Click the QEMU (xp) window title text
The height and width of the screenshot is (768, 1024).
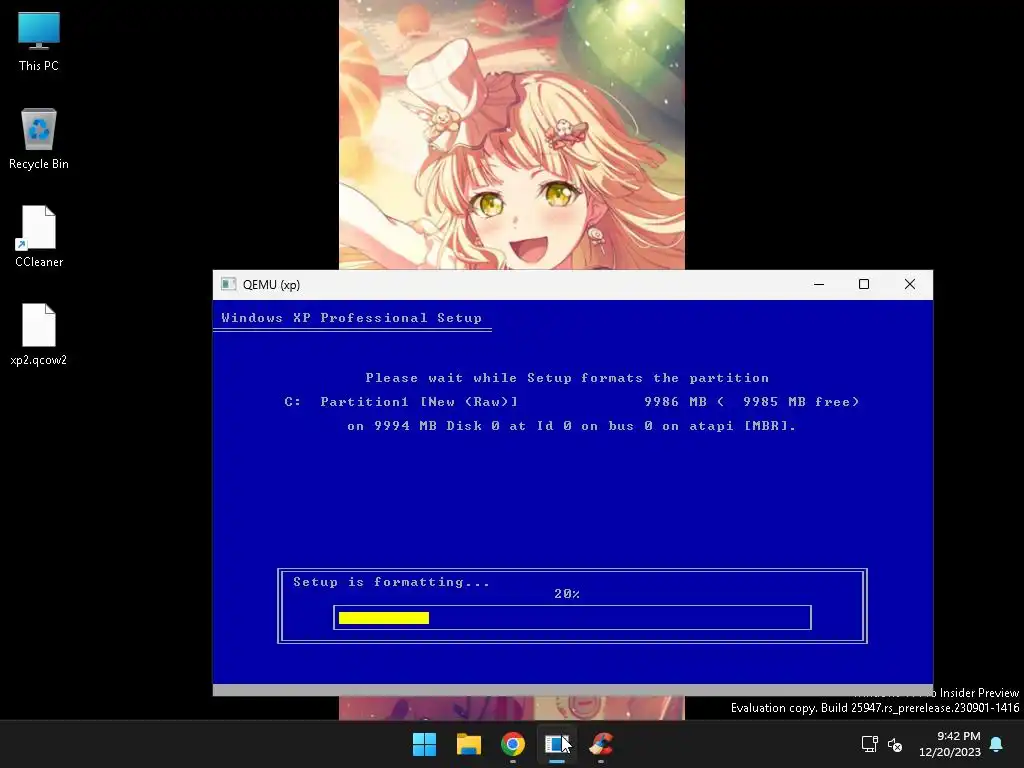point(271,285)
